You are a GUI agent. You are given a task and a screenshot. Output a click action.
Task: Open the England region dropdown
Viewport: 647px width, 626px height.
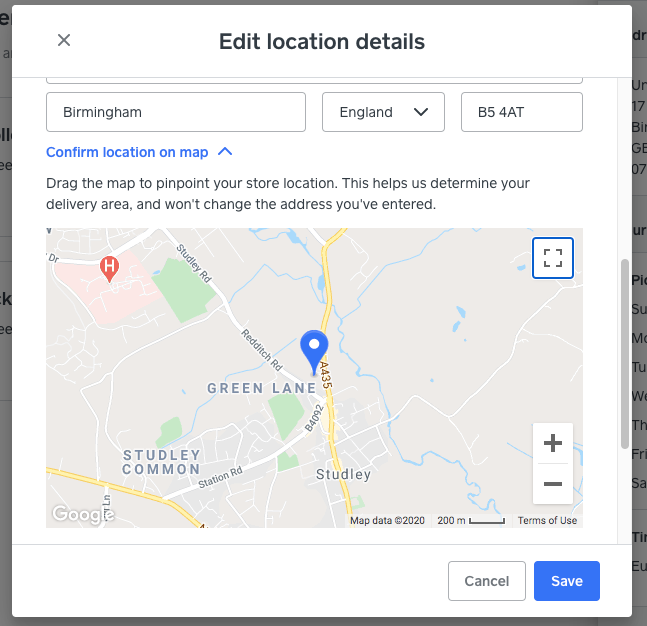click(383, 112)
